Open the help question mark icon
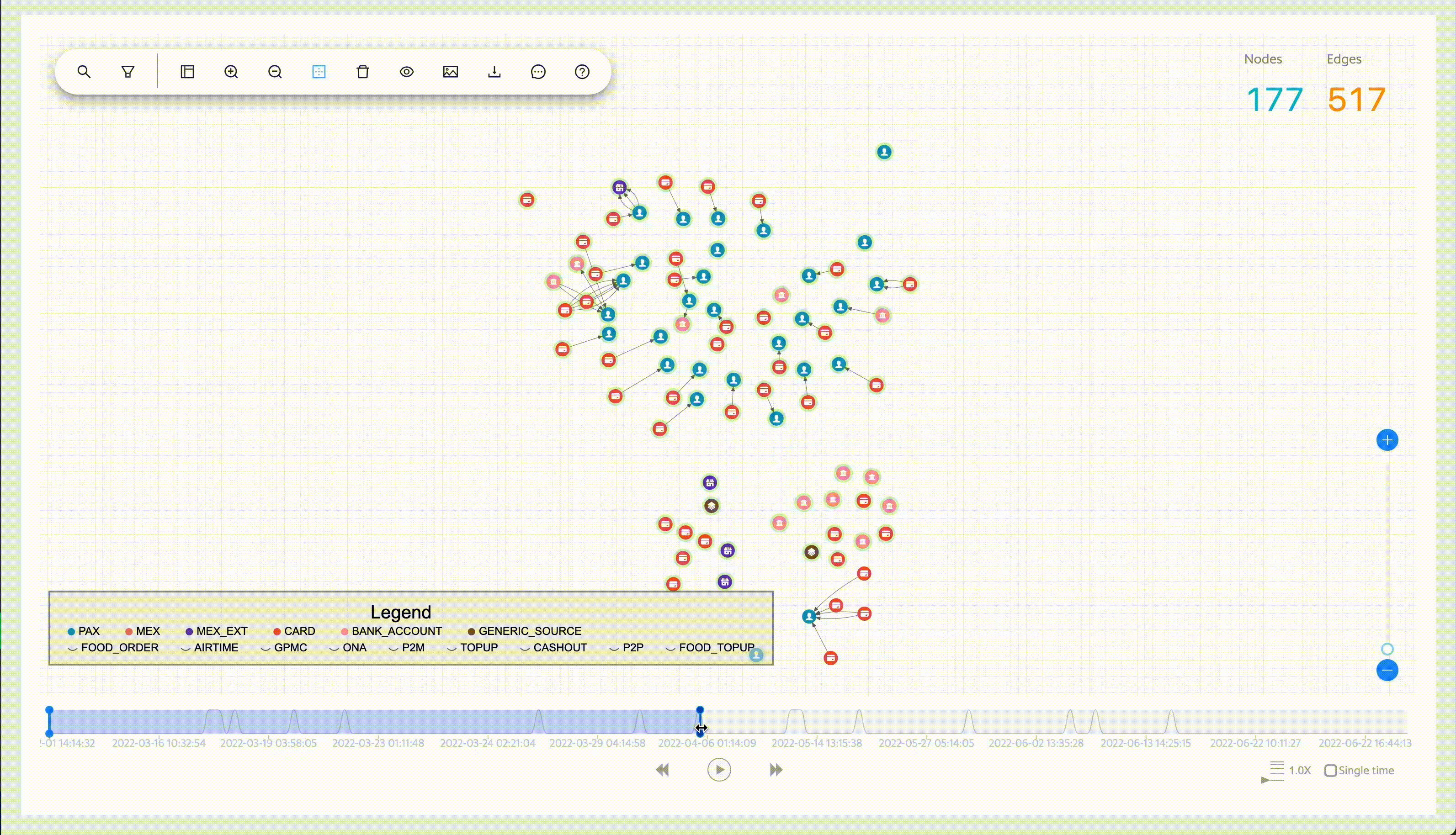Viewport: 1456px width, 835px height. [582, 72]
